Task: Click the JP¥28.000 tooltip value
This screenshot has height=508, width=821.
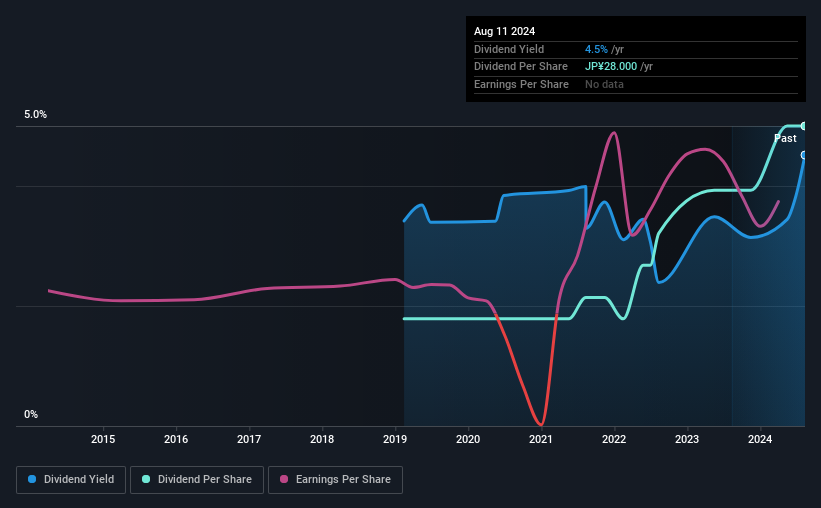Action: pyautogui.click(x=611, y=67)
